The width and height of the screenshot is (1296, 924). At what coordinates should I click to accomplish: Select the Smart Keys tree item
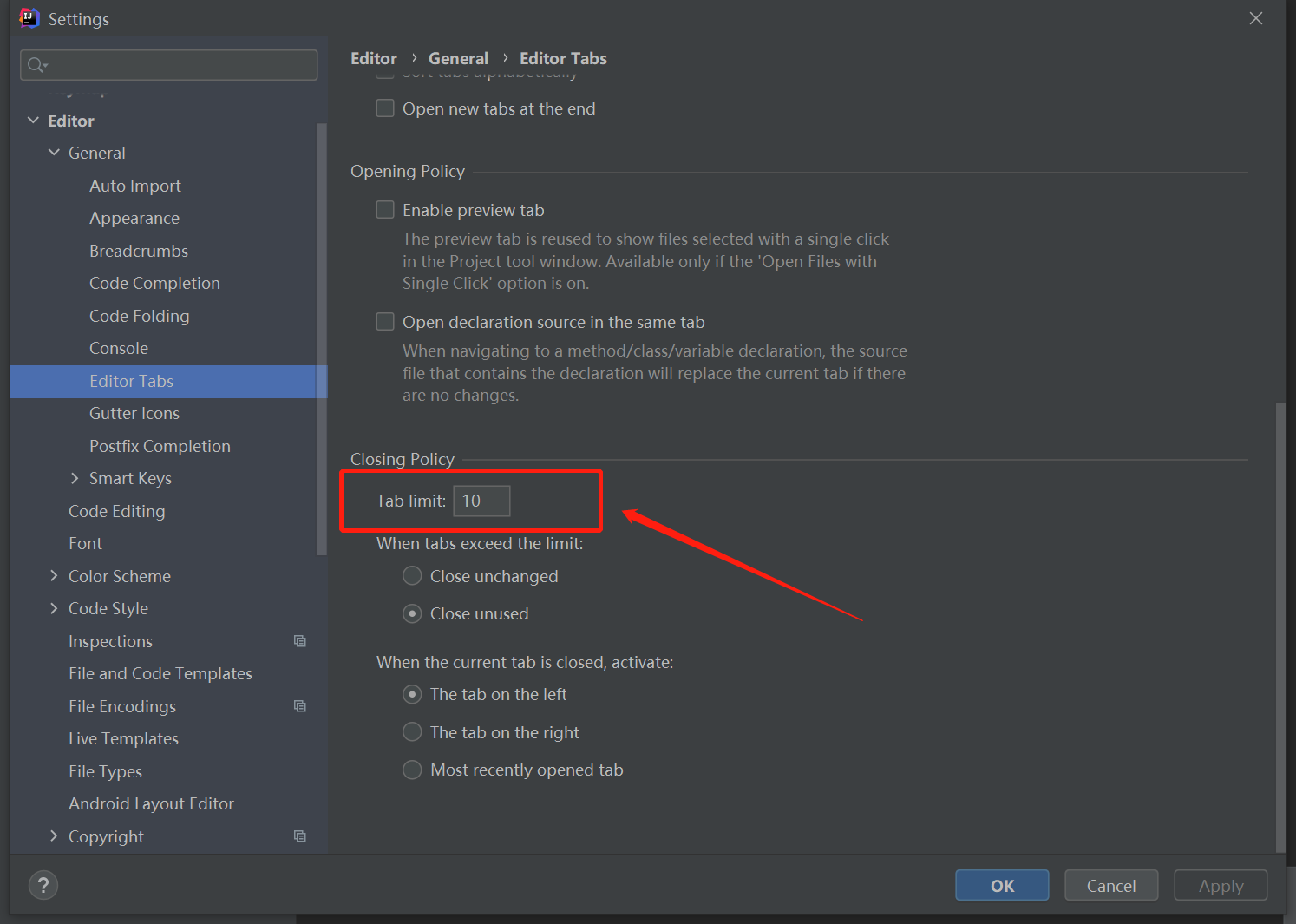coord(130,478)
